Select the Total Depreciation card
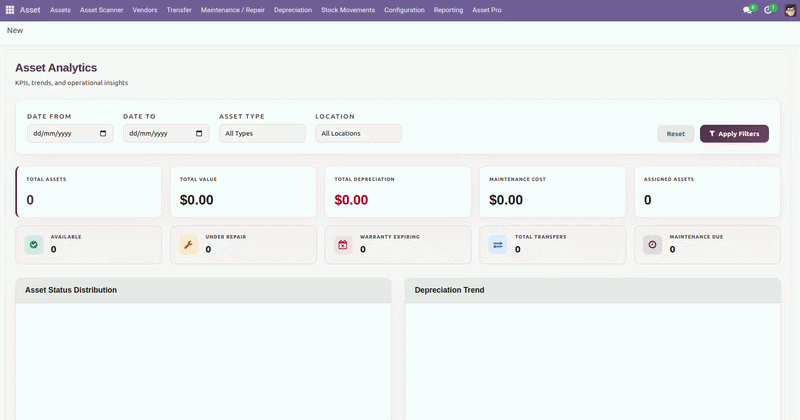Viewport: 800px width, 420px height. (x=398, y=191)
